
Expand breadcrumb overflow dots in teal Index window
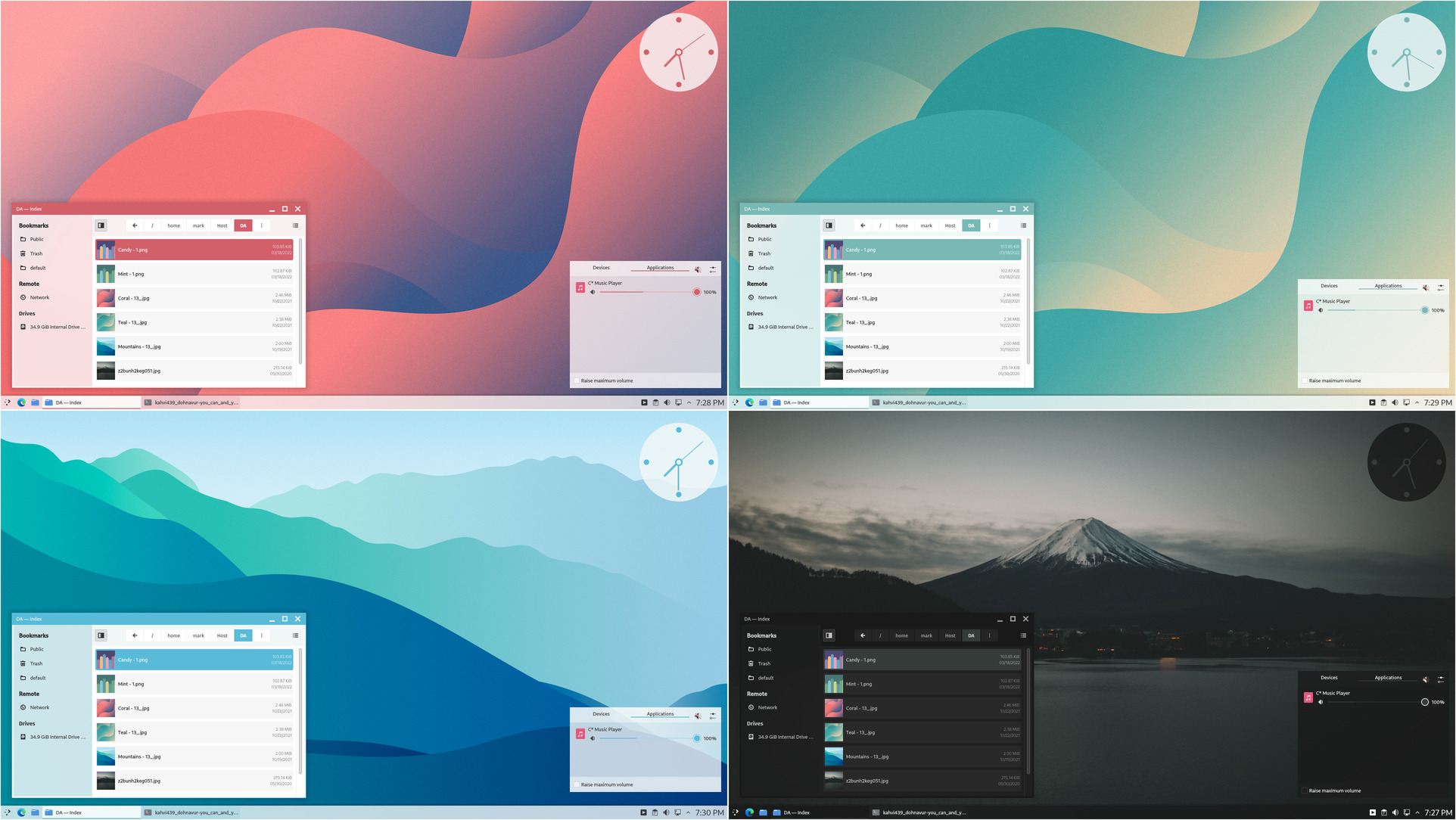click(990, 225)
